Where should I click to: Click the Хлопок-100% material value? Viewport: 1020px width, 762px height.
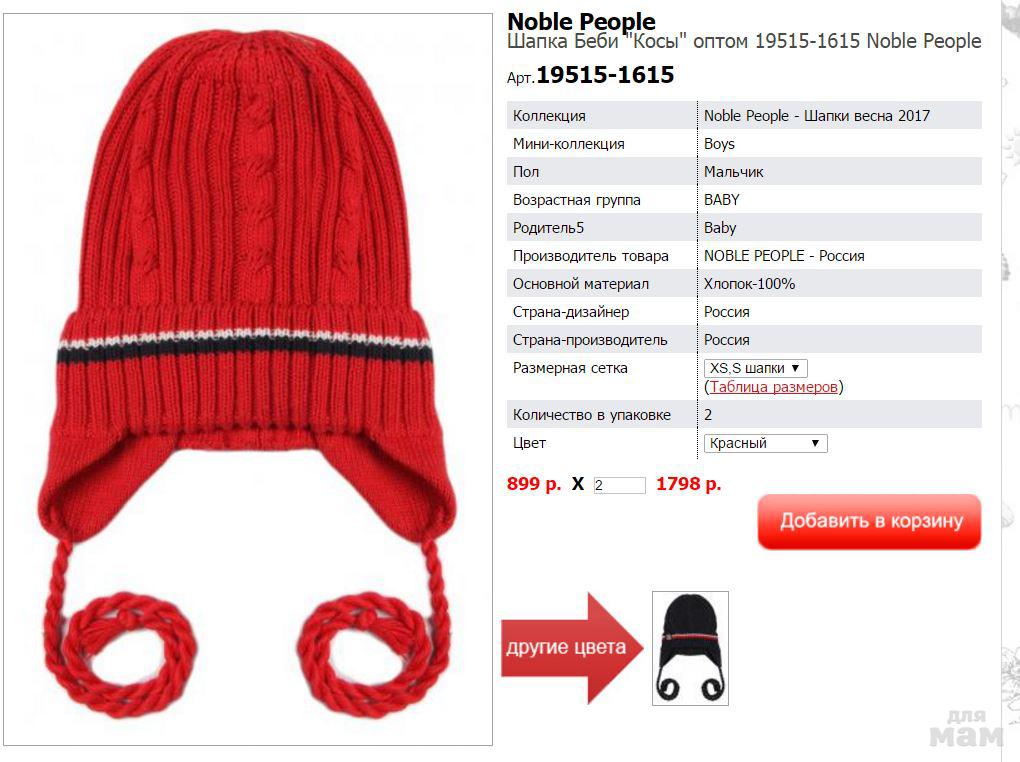tap(749, 284)
